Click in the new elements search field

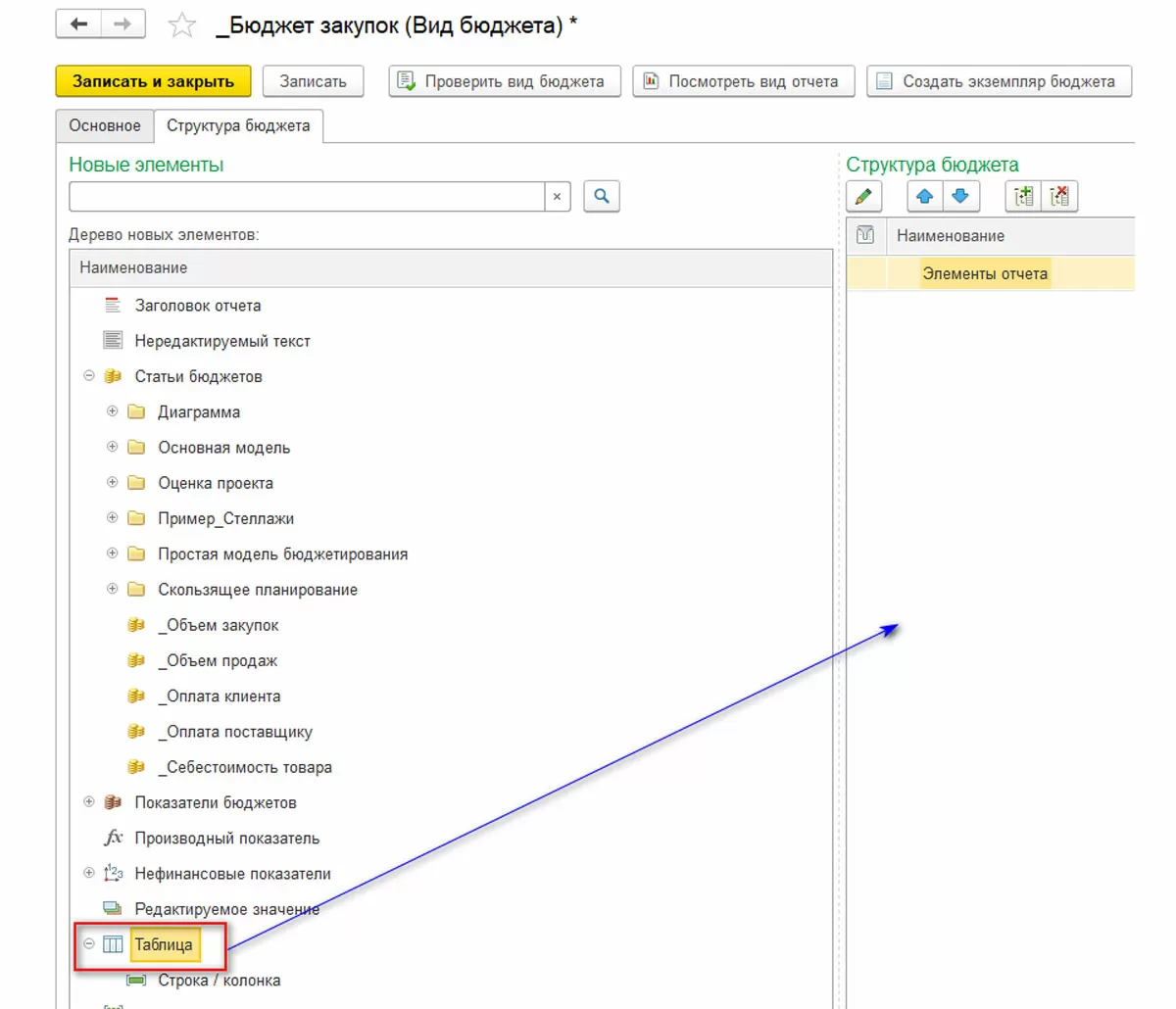pyautogui.click(x=307, y=196)
